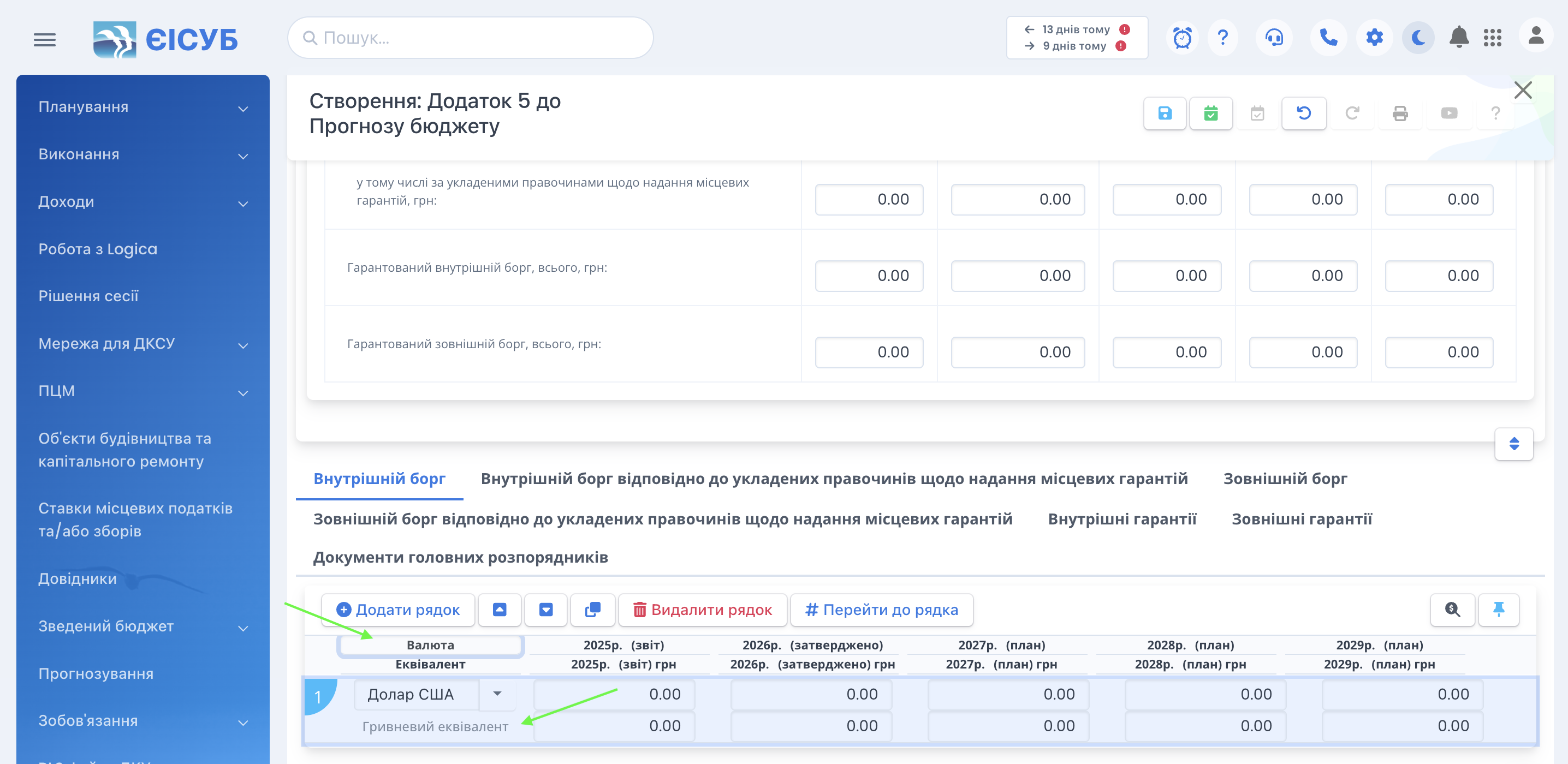Expand Мережа для ДКСУ menu
Viewport: 1568px width, 764px height.
[143, 344]
